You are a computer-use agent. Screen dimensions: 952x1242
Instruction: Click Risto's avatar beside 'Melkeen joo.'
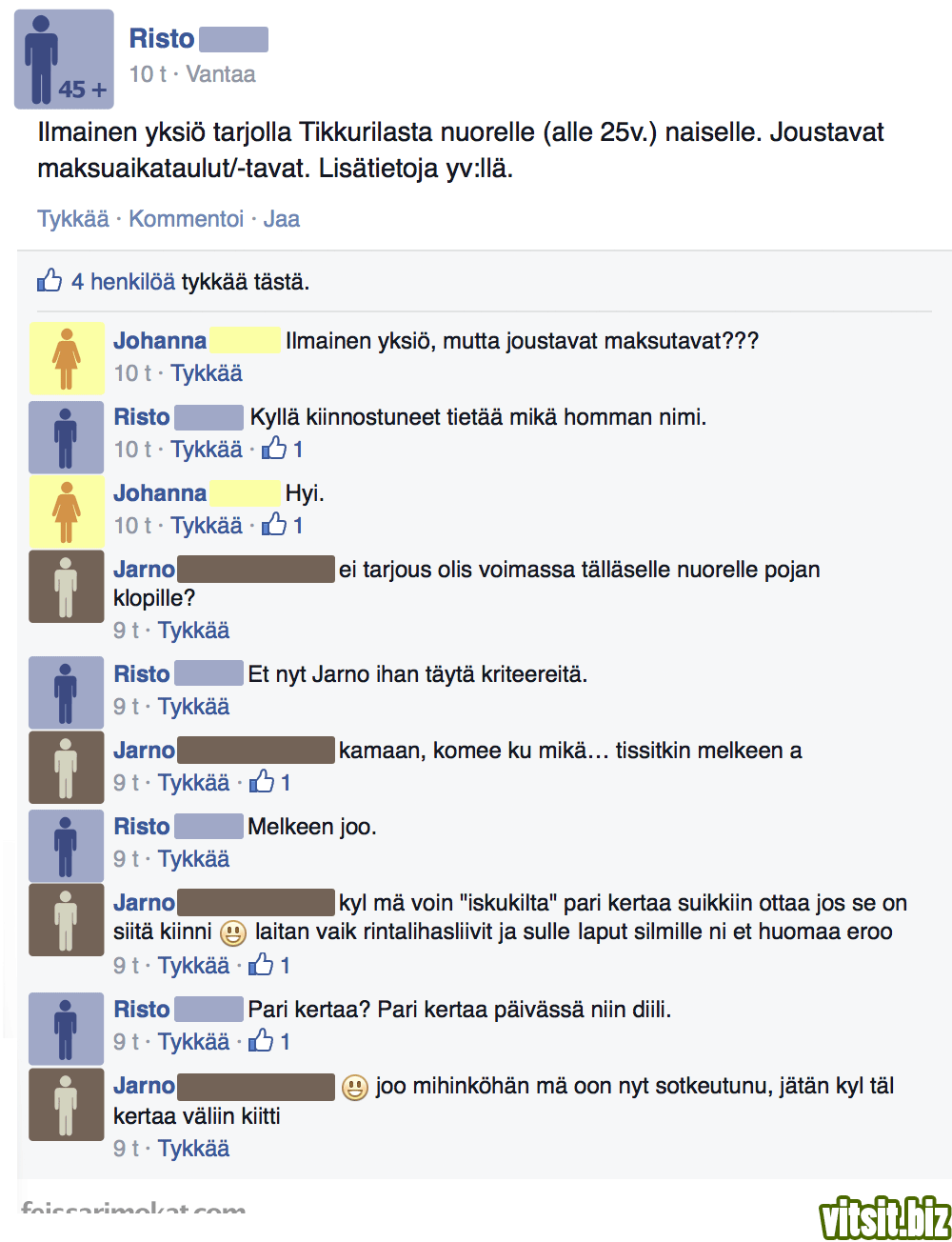pos(66,846)
